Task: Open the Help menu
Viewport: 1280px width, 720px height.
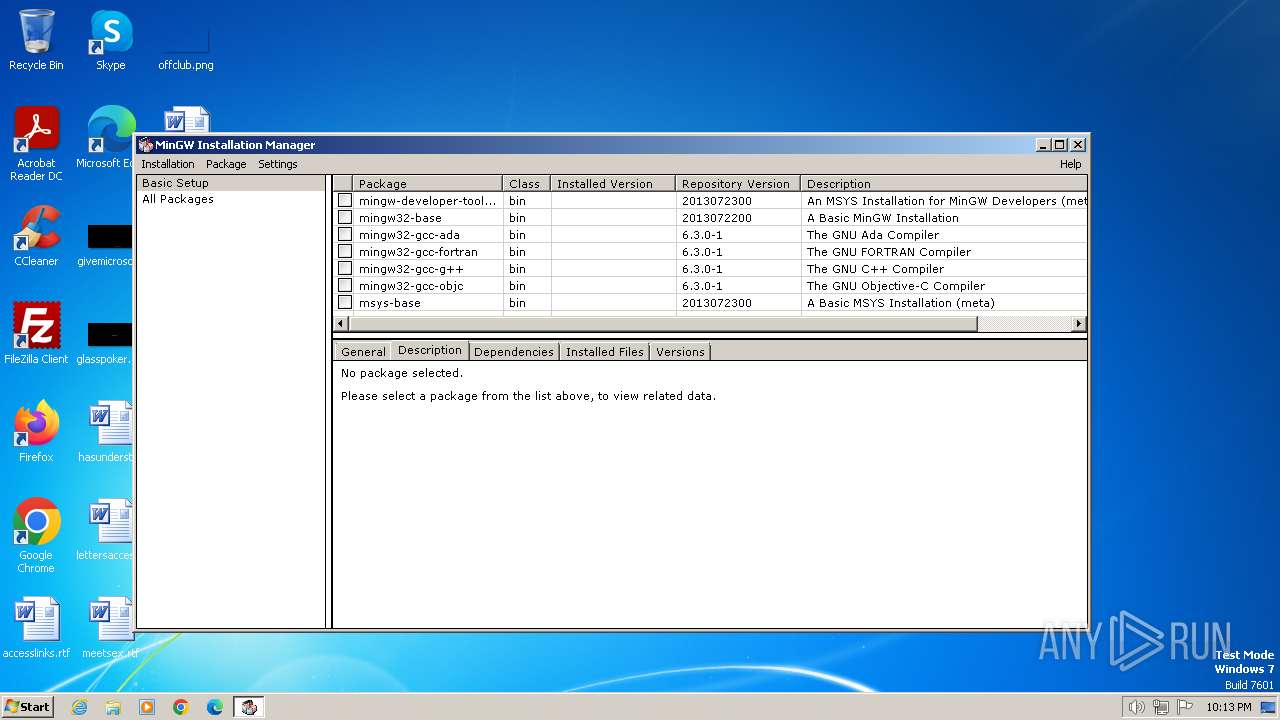Action: 1070,164
